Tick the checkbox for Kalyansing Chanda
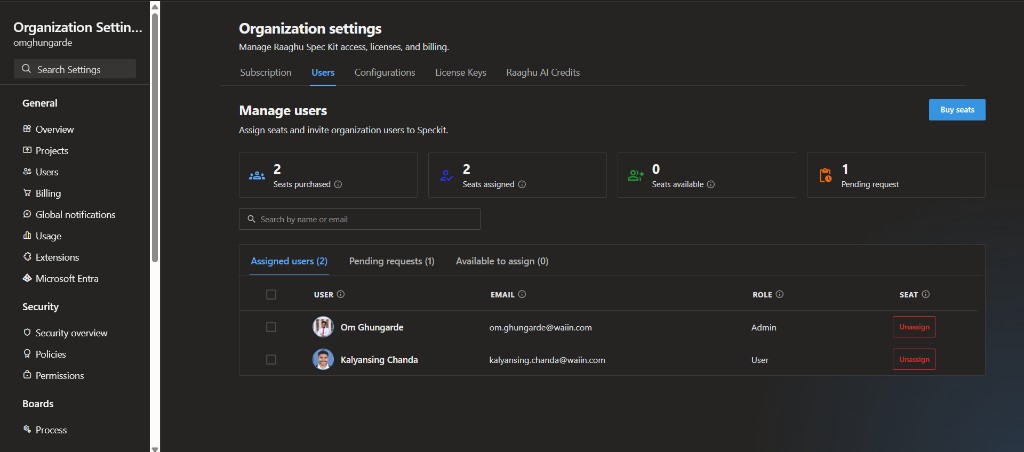The height and width of the screenshot is (452, 1024). click(271, 359)
